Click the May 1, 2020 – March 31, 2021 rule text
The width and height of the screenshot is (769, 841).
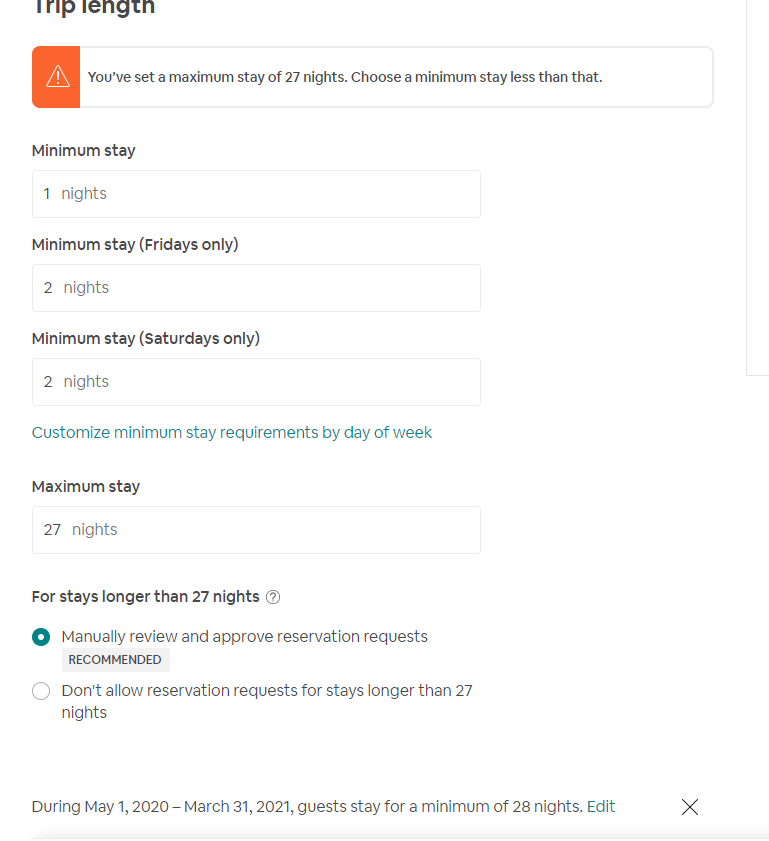pyautogui.click(x=307, y=807)
